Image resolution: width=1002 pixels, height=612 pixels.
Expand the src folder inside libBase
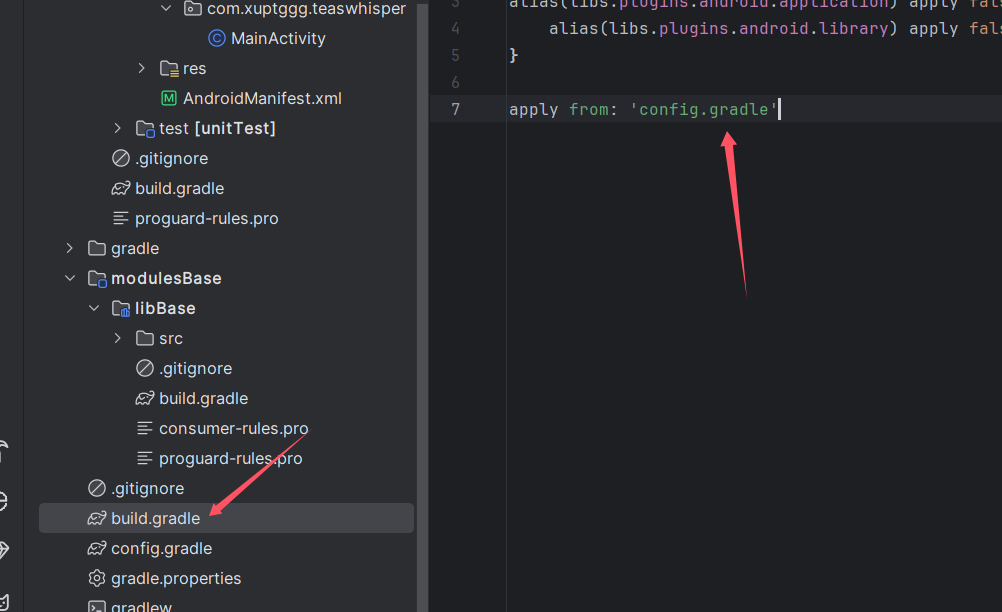point(118,338)
